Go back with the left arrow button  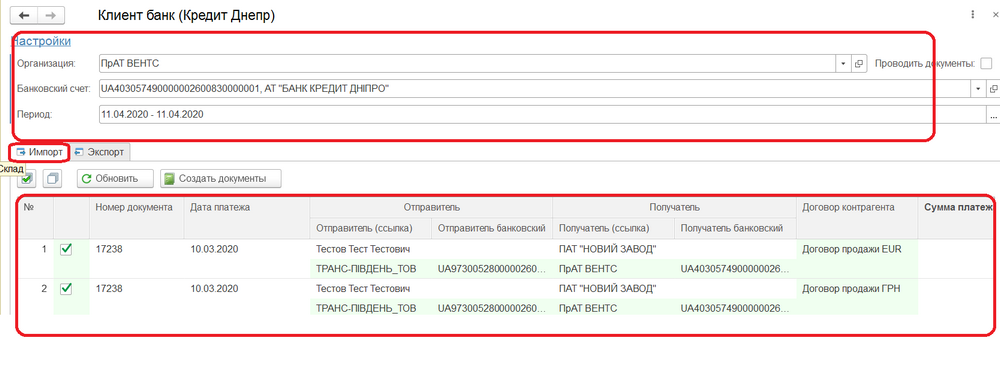click(x=25, y=15)
